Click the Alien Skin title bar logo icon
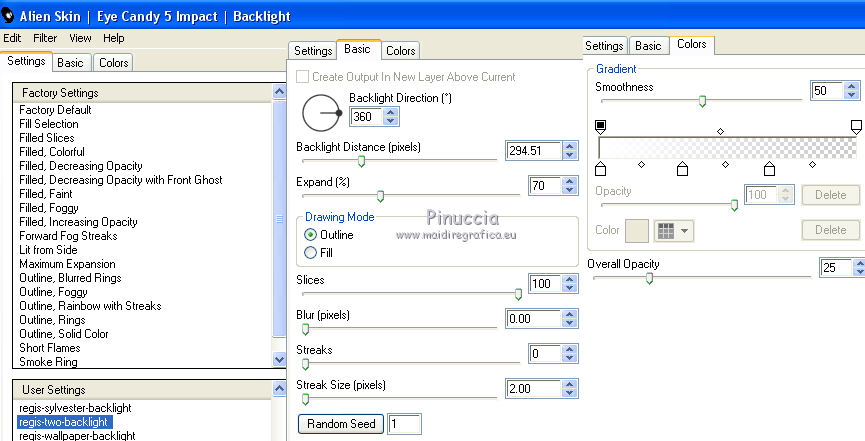The image size is (865, 441). [8, 15]
